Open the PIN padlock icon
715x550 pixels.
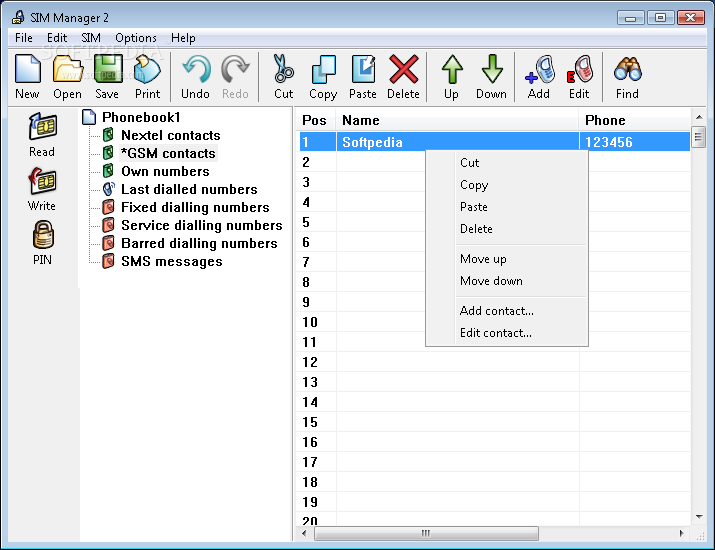43,234
